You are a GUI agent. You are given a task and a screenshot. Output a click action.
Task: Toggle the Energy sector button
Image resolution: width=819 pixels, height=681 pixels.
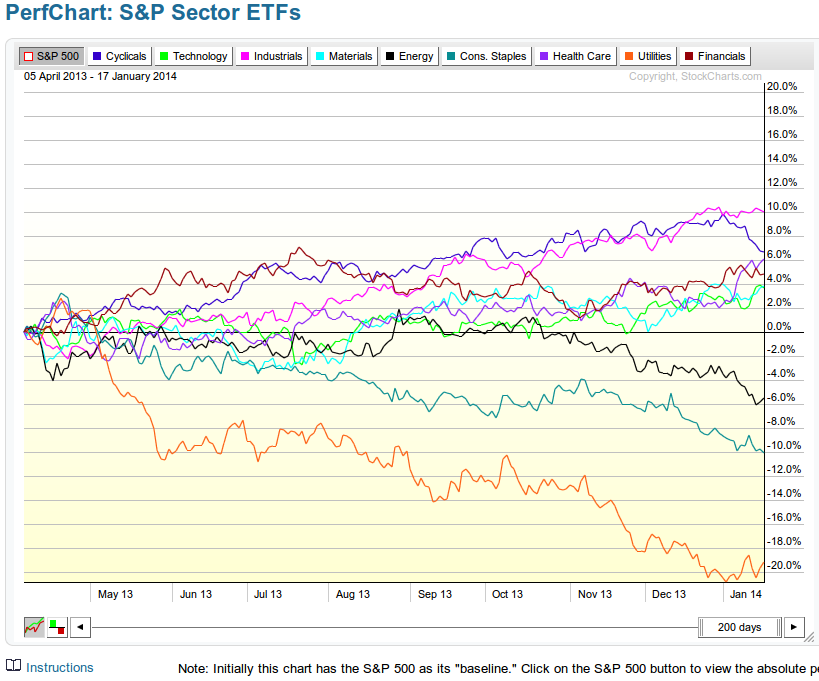(409, 56)
